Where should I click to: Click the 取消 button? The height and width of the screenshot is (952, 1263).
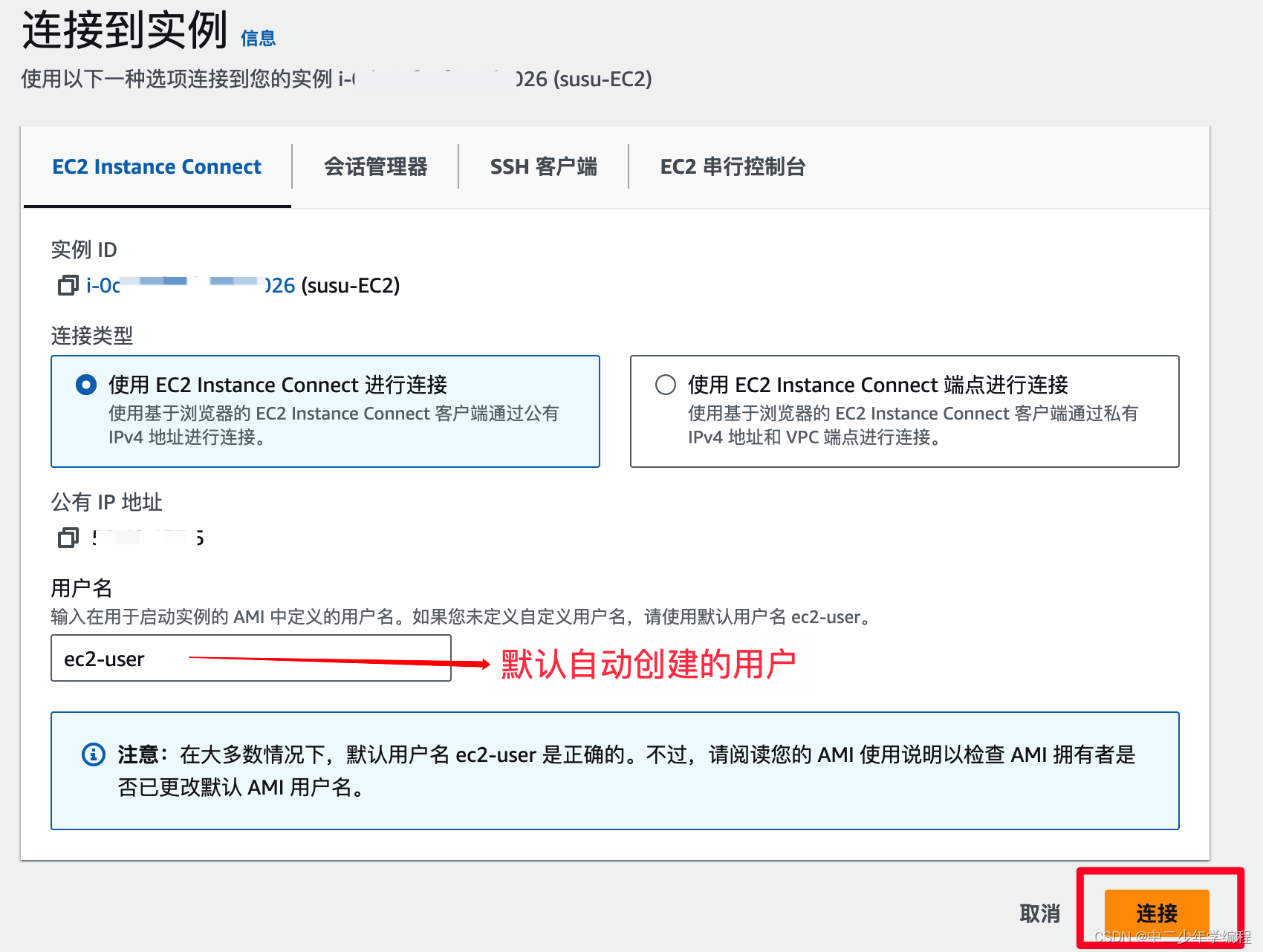click(x=1039, y=913)
